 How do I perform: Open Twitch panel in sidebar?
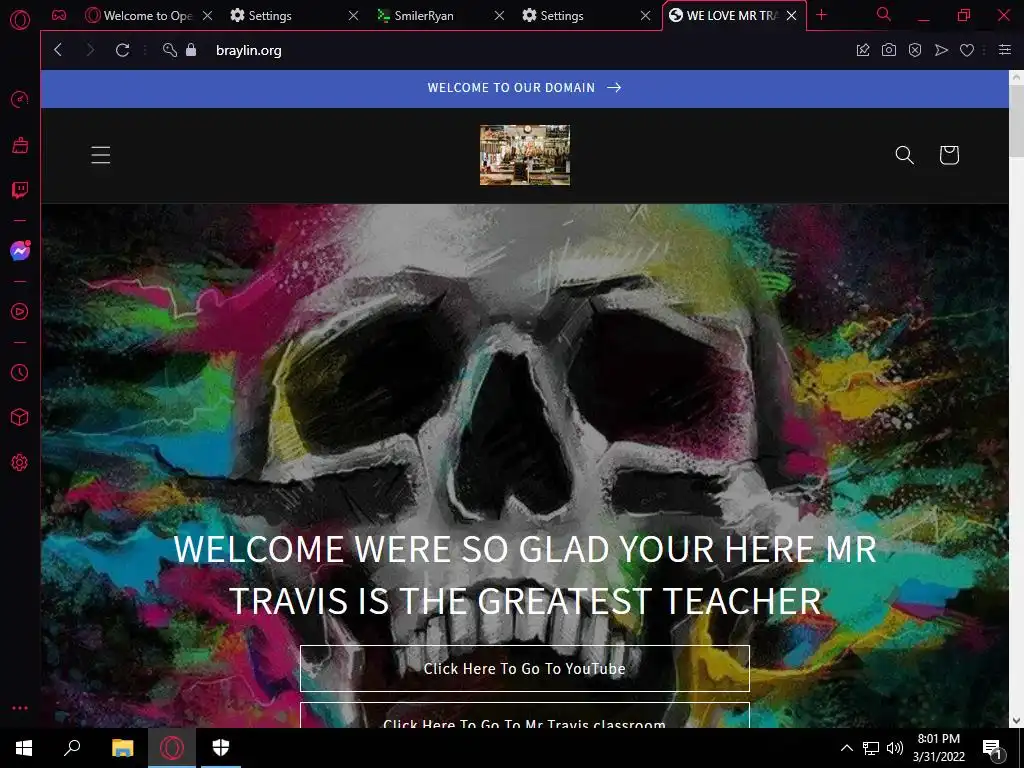coord(20,190)
